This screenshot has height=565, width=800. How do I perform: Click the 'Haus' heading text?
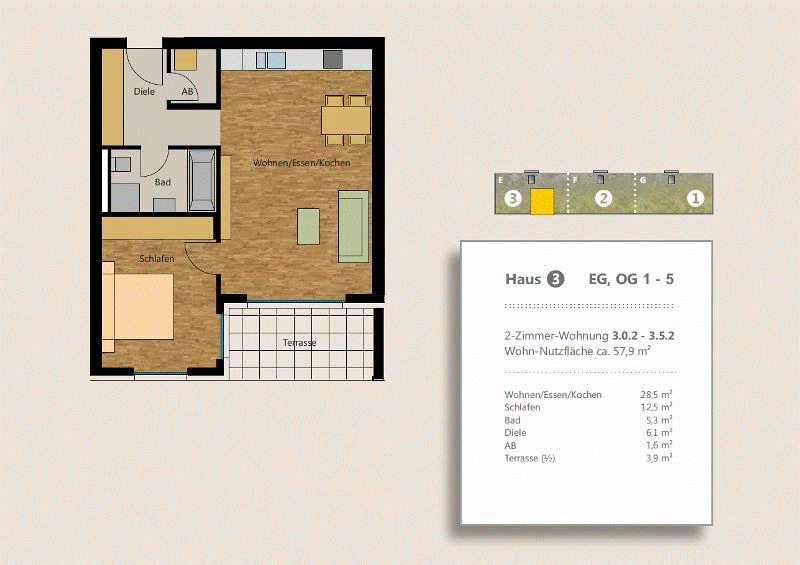(523, 279)
